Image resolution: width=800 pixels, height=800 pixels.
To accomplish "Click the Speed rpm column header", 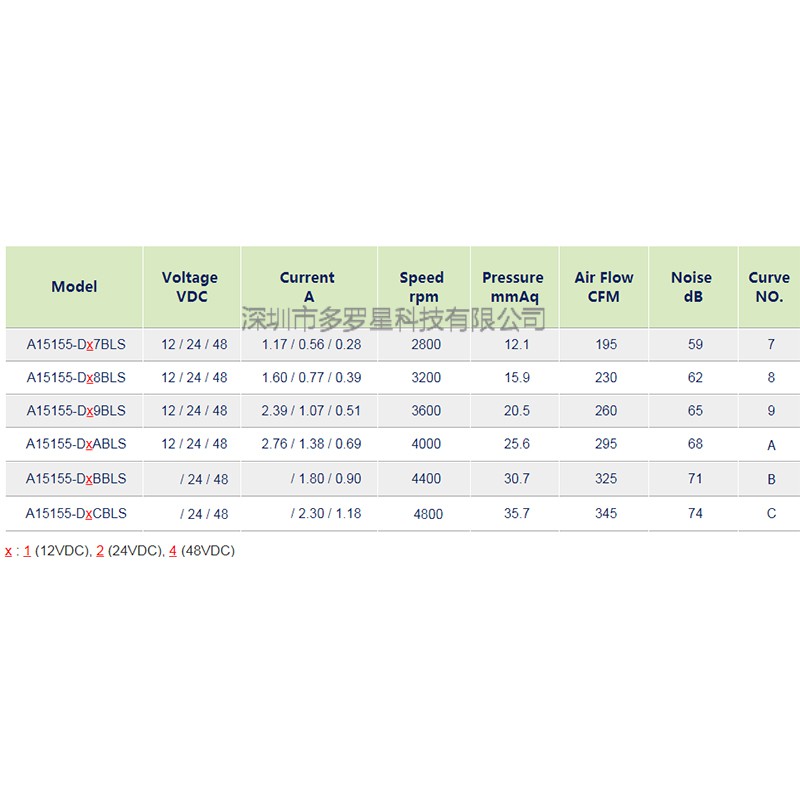I will (x=421, y=287).
